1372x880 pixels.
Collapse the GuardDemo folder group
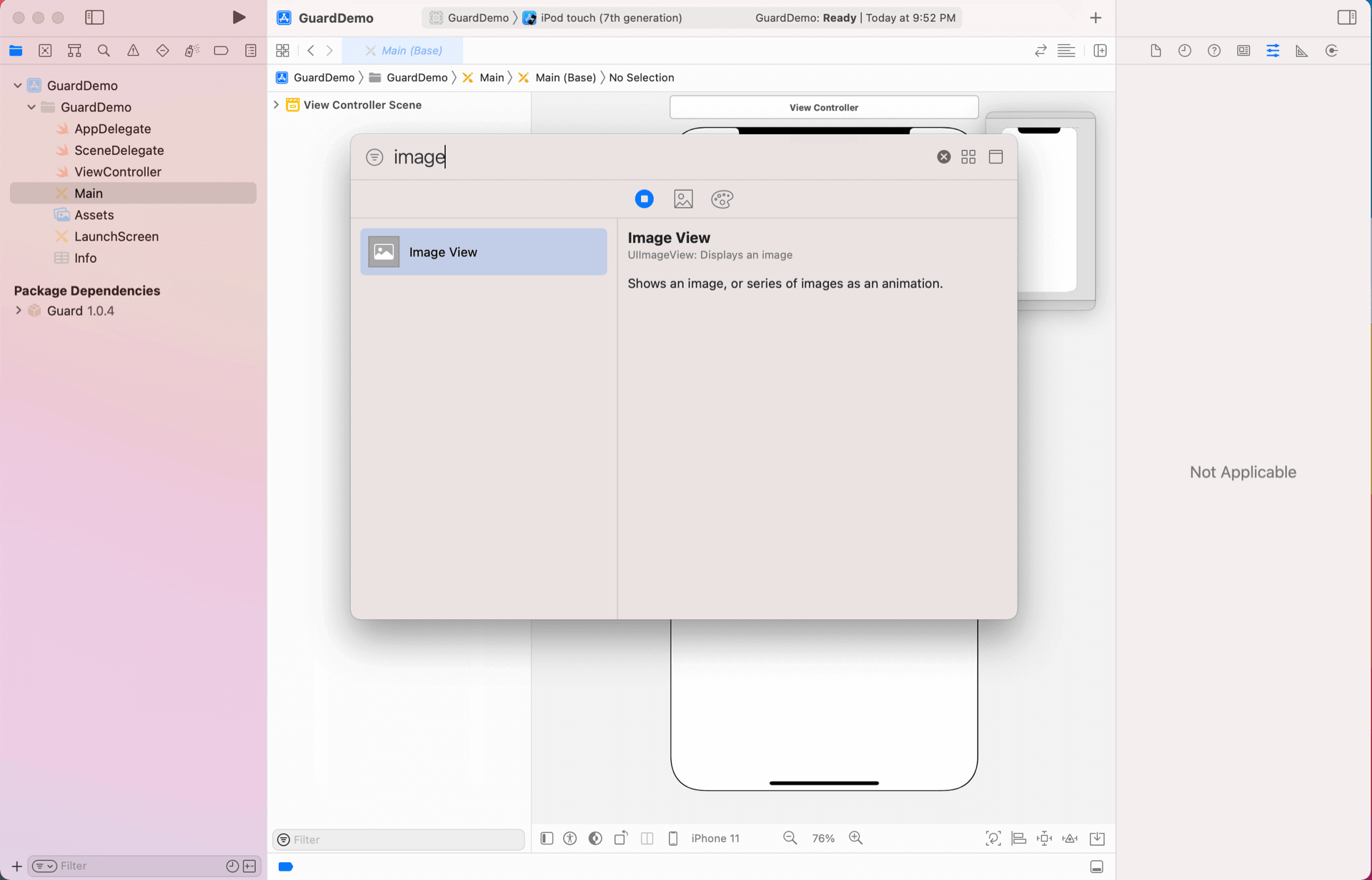(31, 107)
